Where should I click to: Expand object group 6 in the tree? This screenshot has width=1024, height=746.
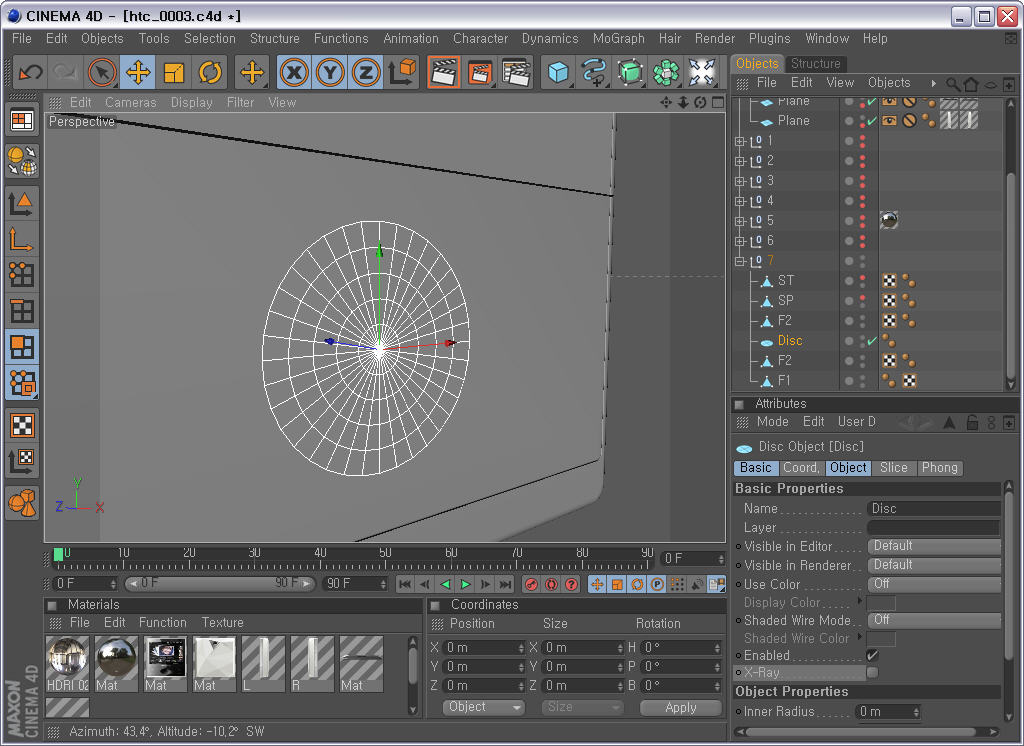point(739,241)
